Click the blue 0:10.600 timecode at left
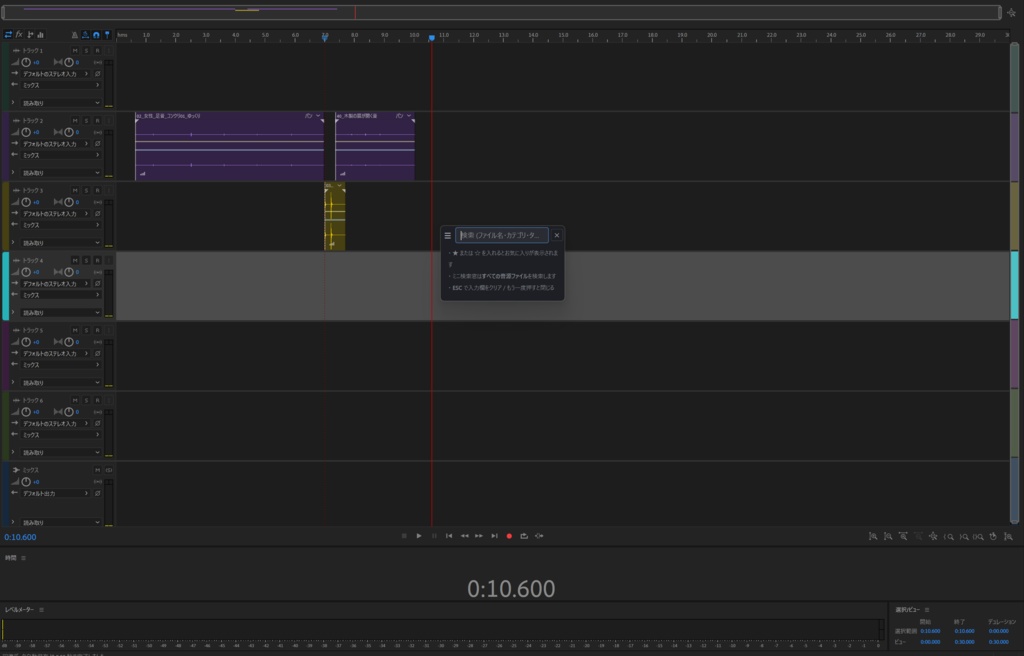Image resolution: width=1024 pixels, height=656 pixels. click(x=20, y=537)
